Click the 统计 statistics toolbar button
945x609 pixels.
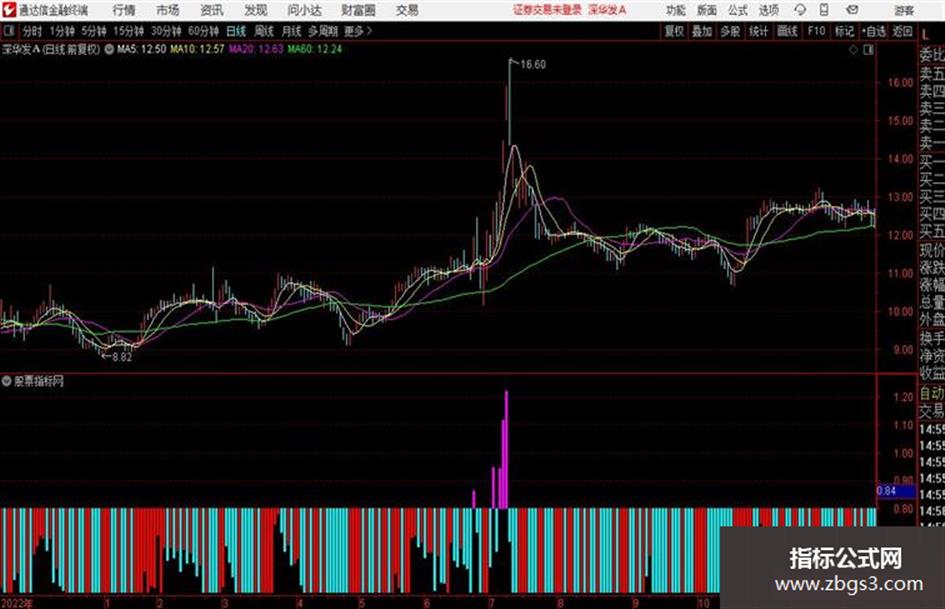click(759, 31)
